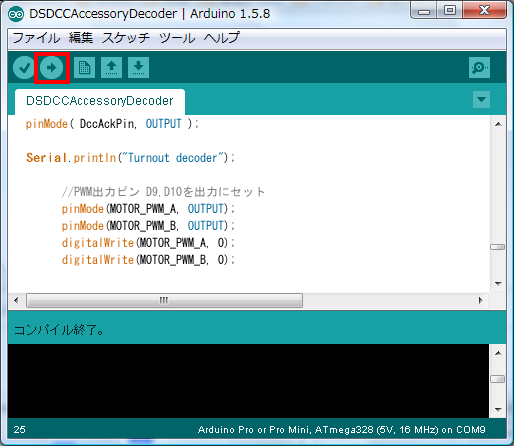Open the Serial Monitor magnifier icon
This screenshot has height=446, width=514.
(x=479, y=68)
